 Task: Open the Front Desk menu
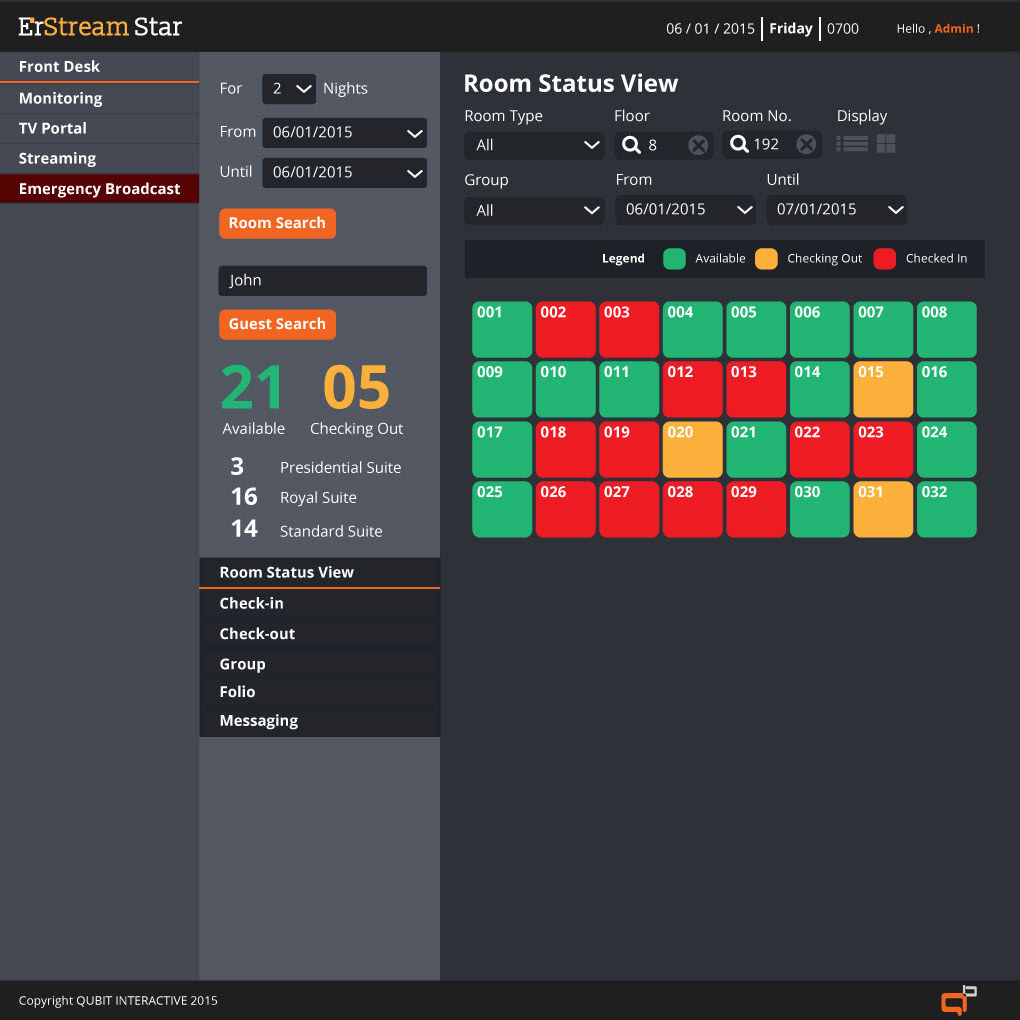point(100,66)
